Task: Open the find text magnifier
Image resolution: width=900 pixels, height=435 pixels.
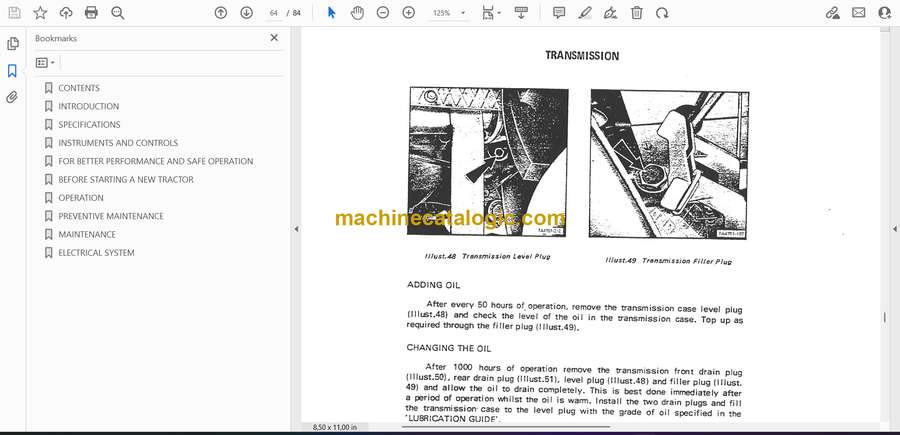Action: coord(118,13)
